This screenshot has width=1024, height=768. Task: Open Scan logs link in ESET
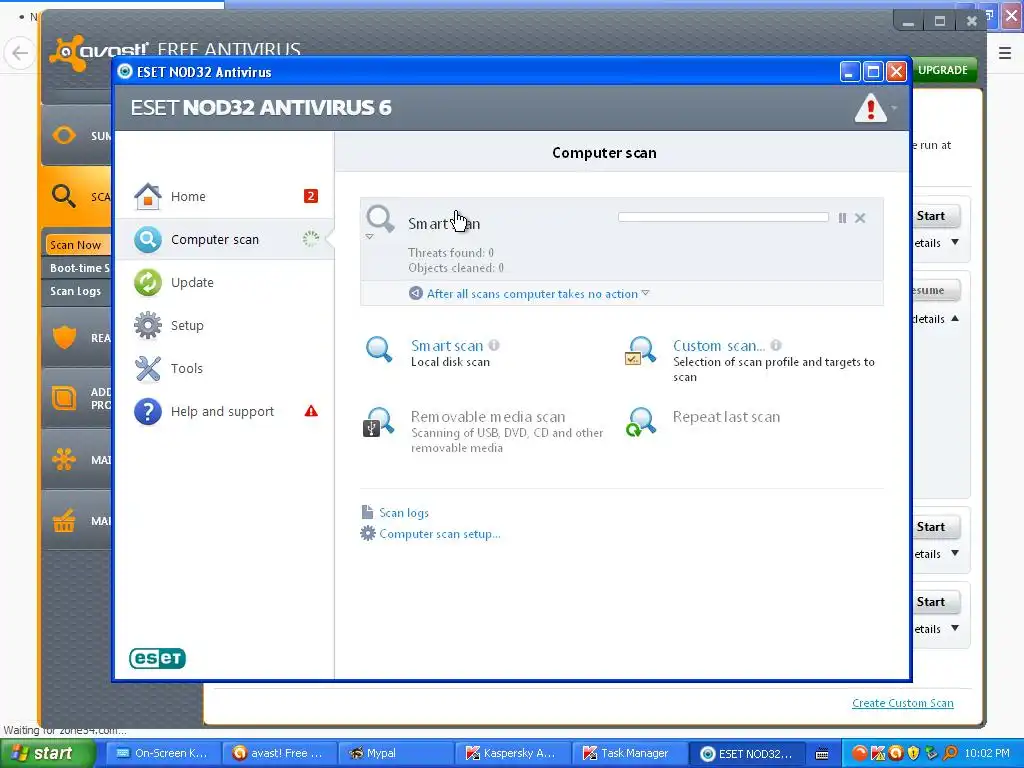tap(404, 513)
